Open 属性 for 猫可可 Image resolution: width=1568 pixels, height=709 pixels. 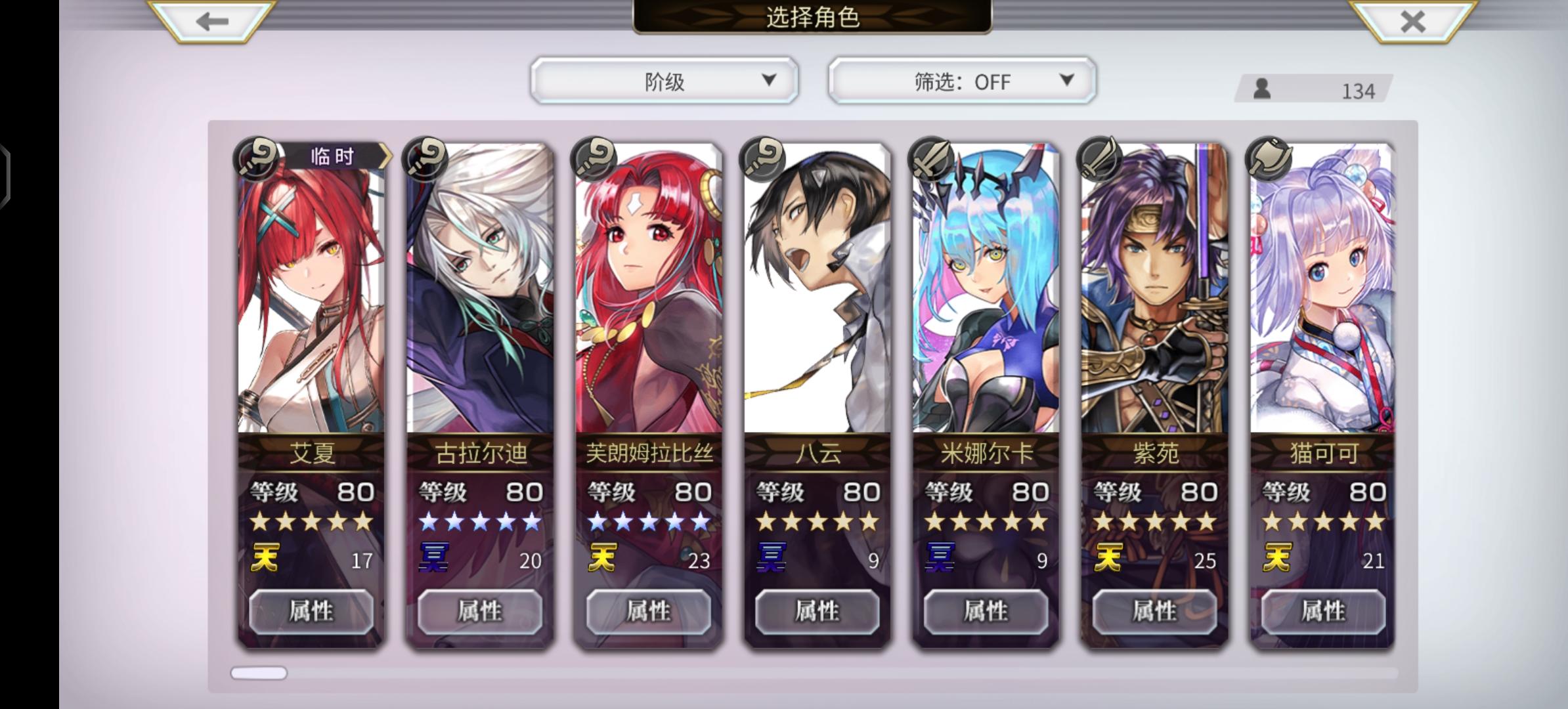tap(1324, 611)
